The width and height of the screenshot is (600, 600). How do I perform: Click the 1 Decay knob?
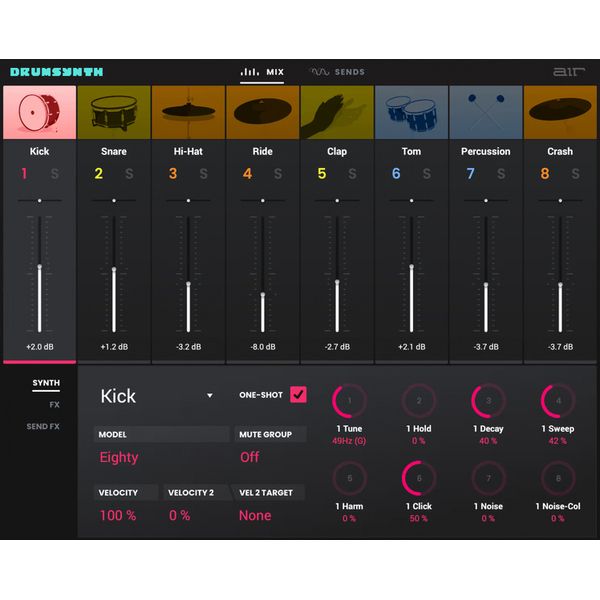(489, 401)
